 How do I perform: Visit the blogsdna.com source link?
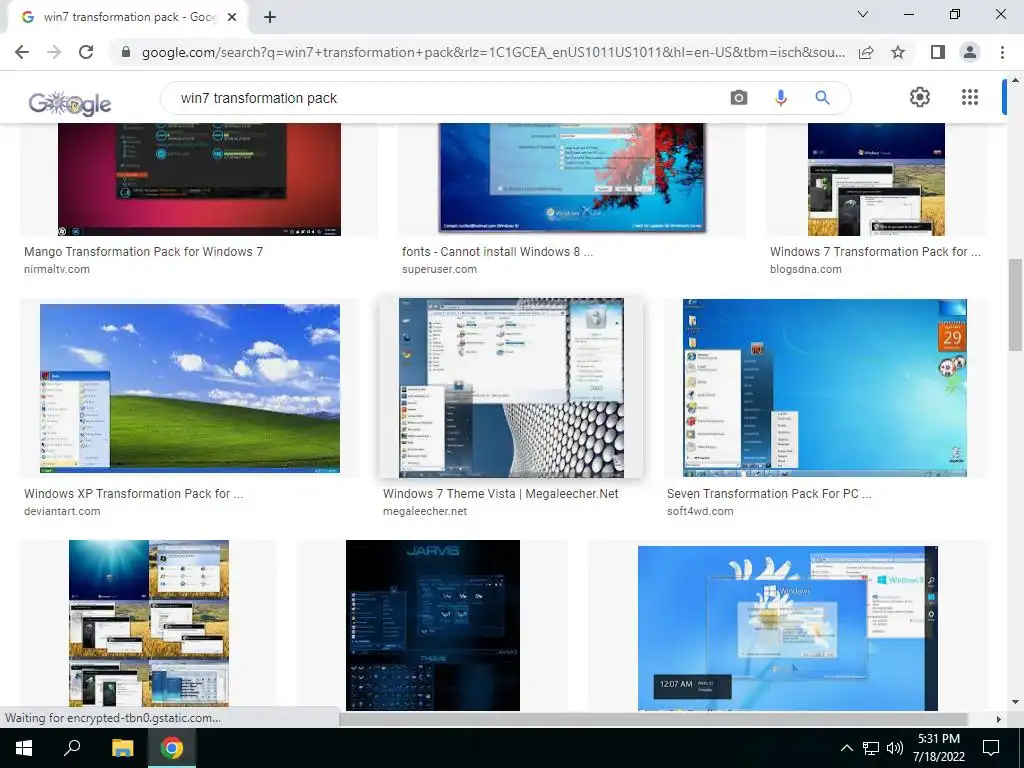click(805, 269)
